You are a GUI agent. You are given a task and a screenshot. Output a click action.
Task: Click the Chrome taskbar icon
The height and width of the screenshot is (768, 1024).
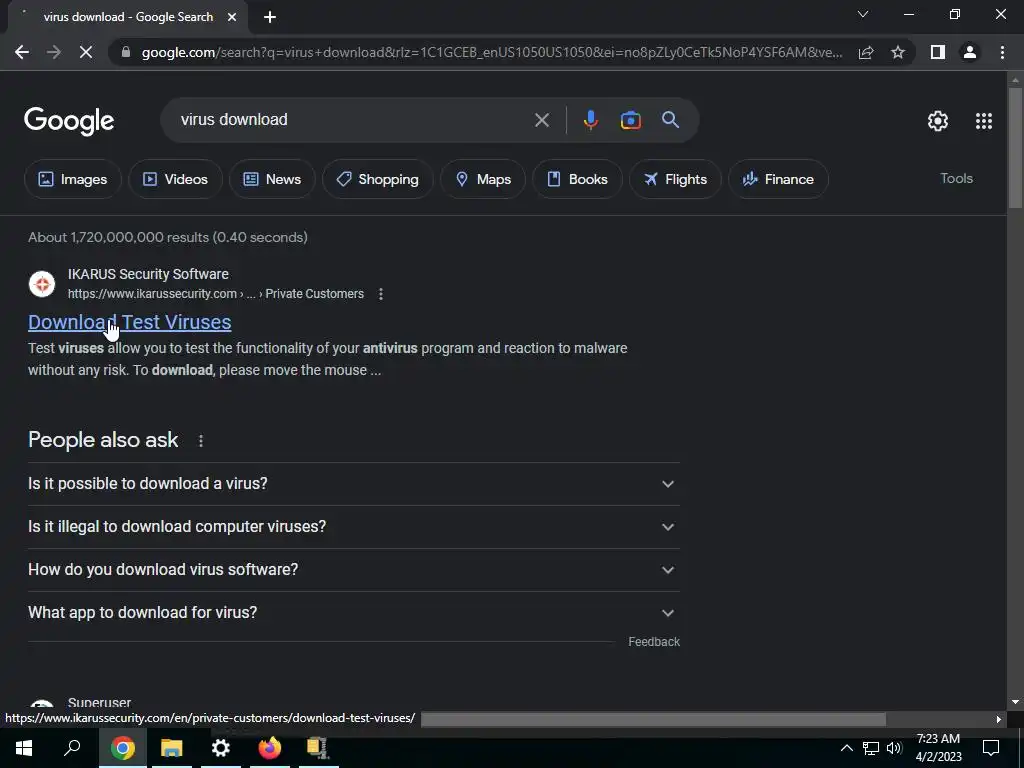(122, 748)
